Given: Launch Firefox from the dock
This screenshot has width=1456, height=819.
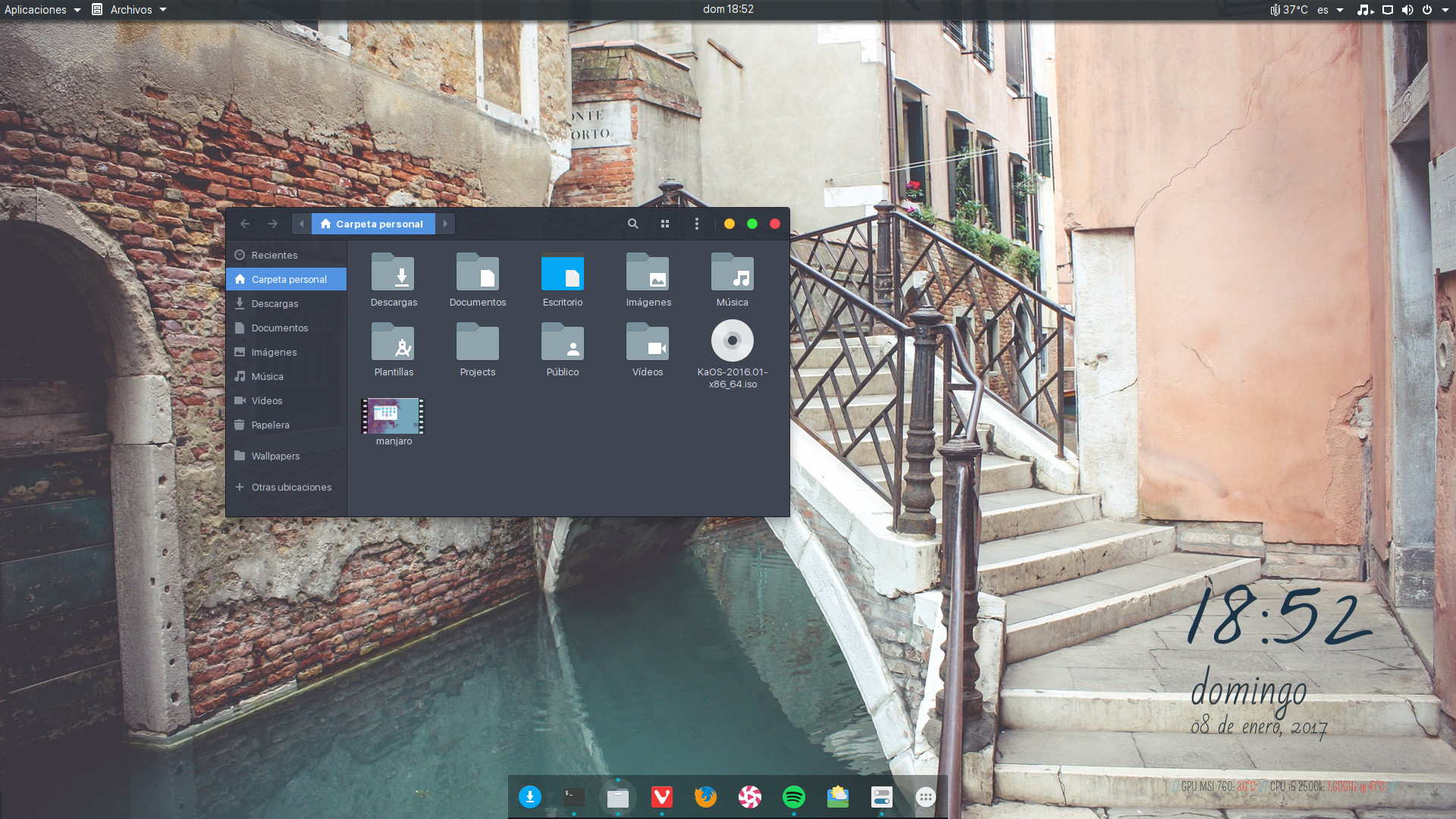Looking at the screenshot, I should tap(705, 797).
